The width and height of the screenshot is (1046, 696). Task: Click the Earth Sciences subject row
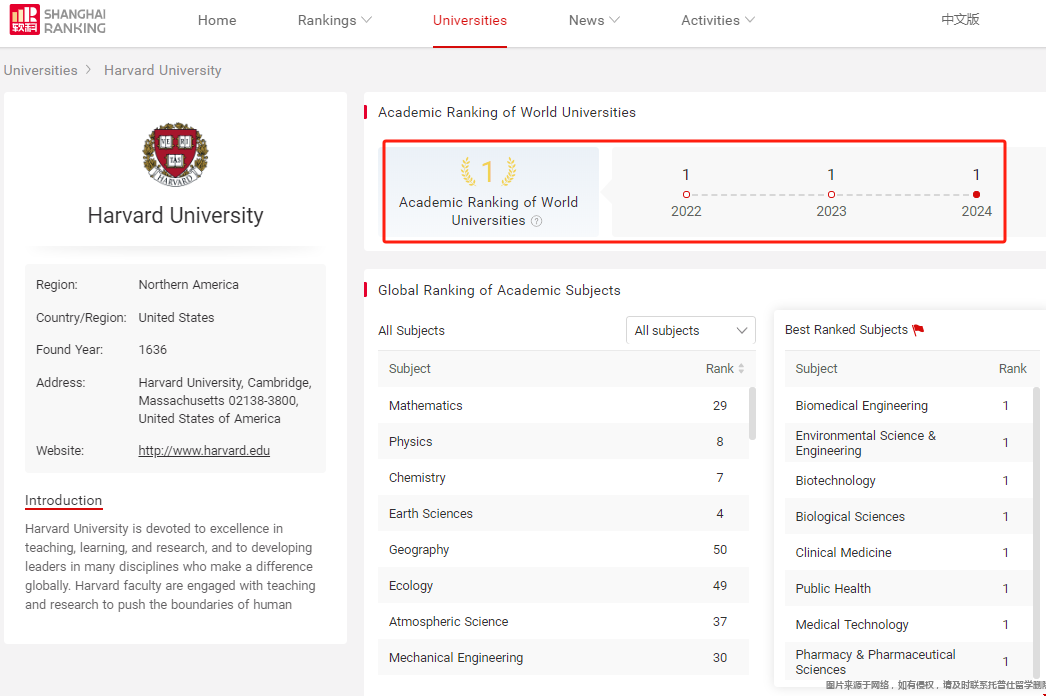coord(563,514)
